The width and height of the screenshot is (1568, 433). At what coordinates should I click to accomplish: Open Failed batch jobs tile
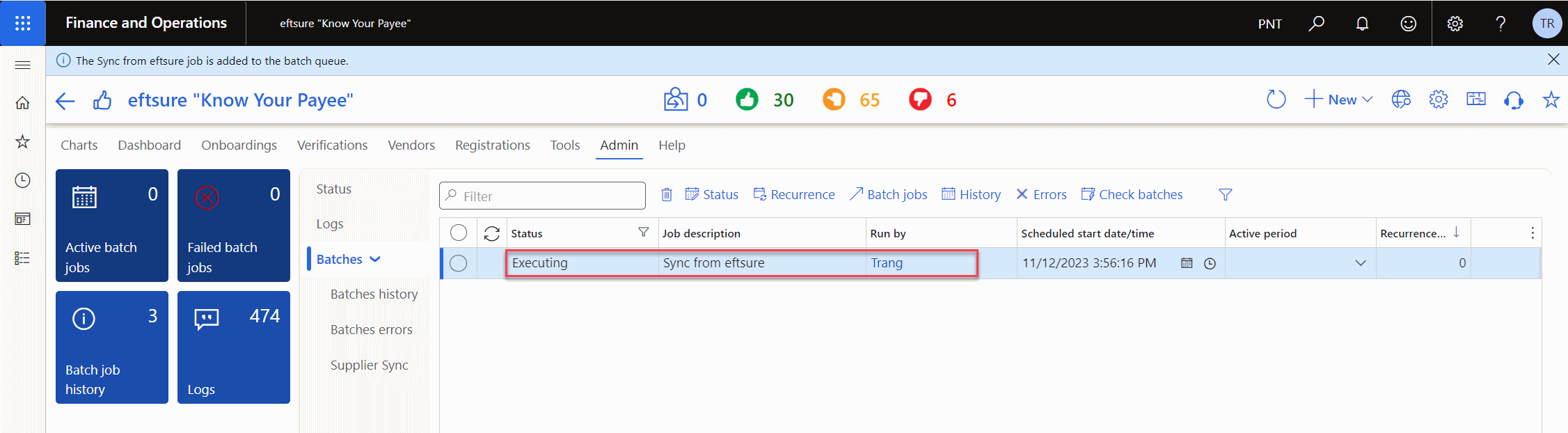tap(234, 226)
